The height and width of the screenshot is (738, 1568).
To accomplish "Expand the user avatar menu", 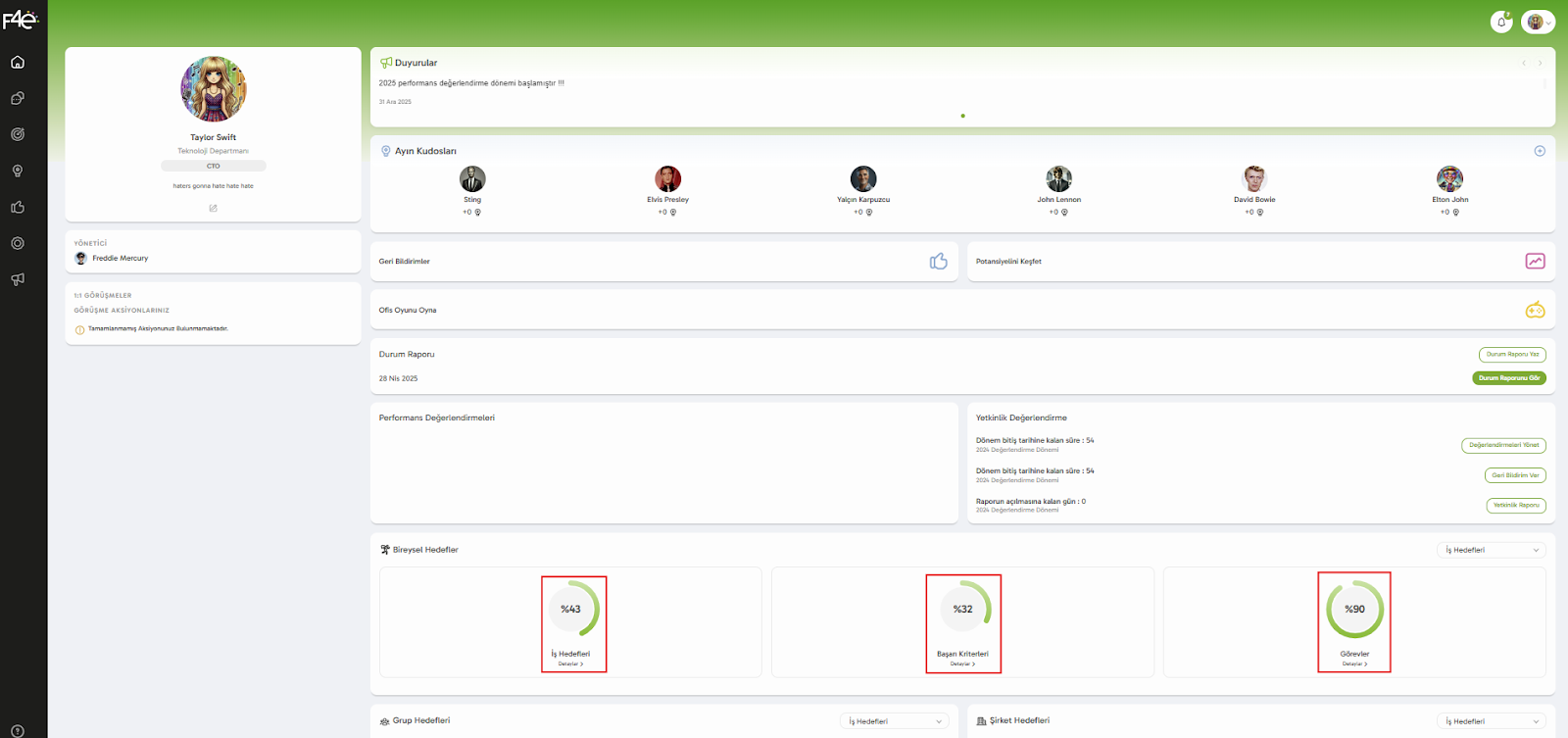I will tap(1538, 22).
